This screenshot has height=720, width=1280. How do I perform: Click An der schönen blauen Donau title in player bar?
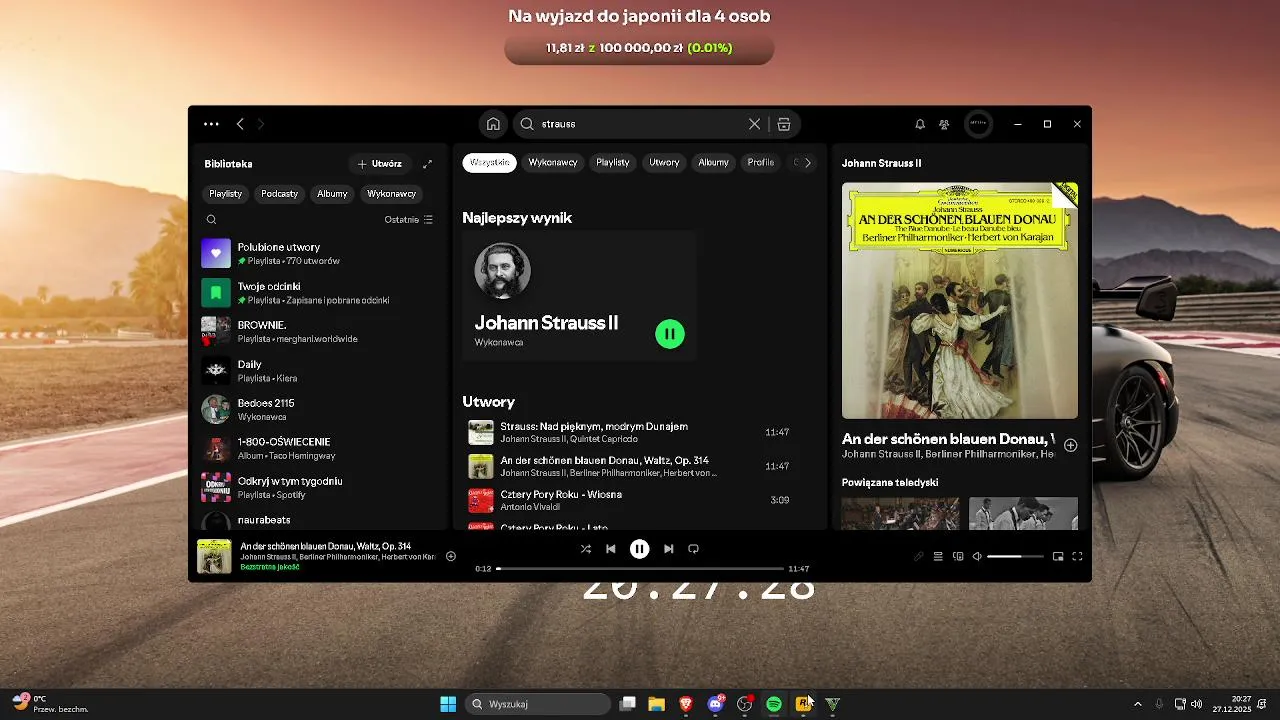pos(325,546)
